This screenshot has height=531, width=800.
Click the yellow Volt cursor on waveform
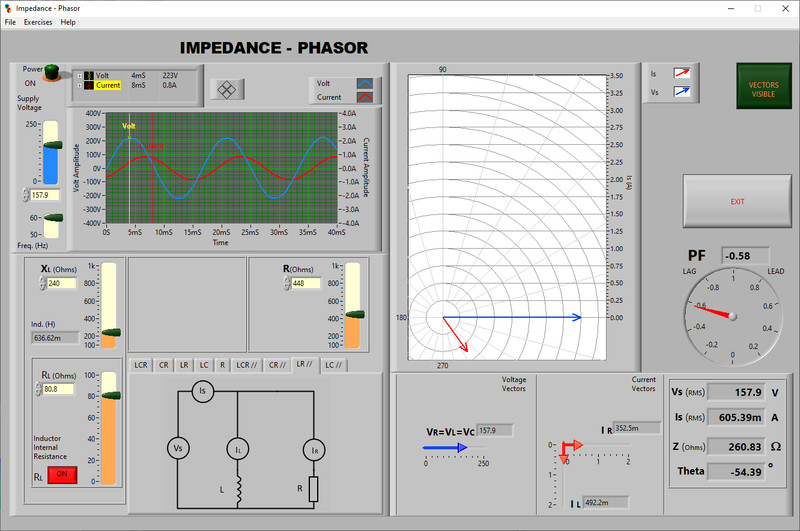click(x=130, y=168)
